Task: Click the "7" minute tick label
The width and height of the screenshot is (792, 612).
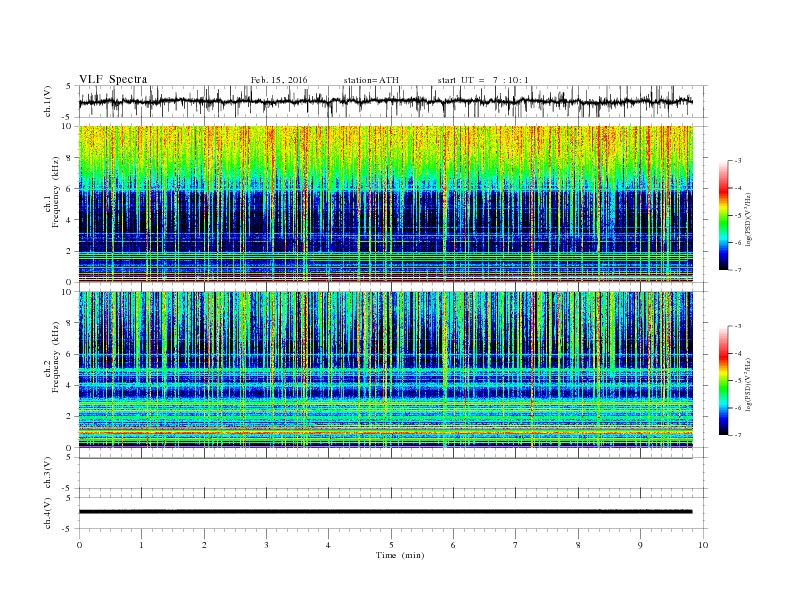Action: tap(516, 545)
